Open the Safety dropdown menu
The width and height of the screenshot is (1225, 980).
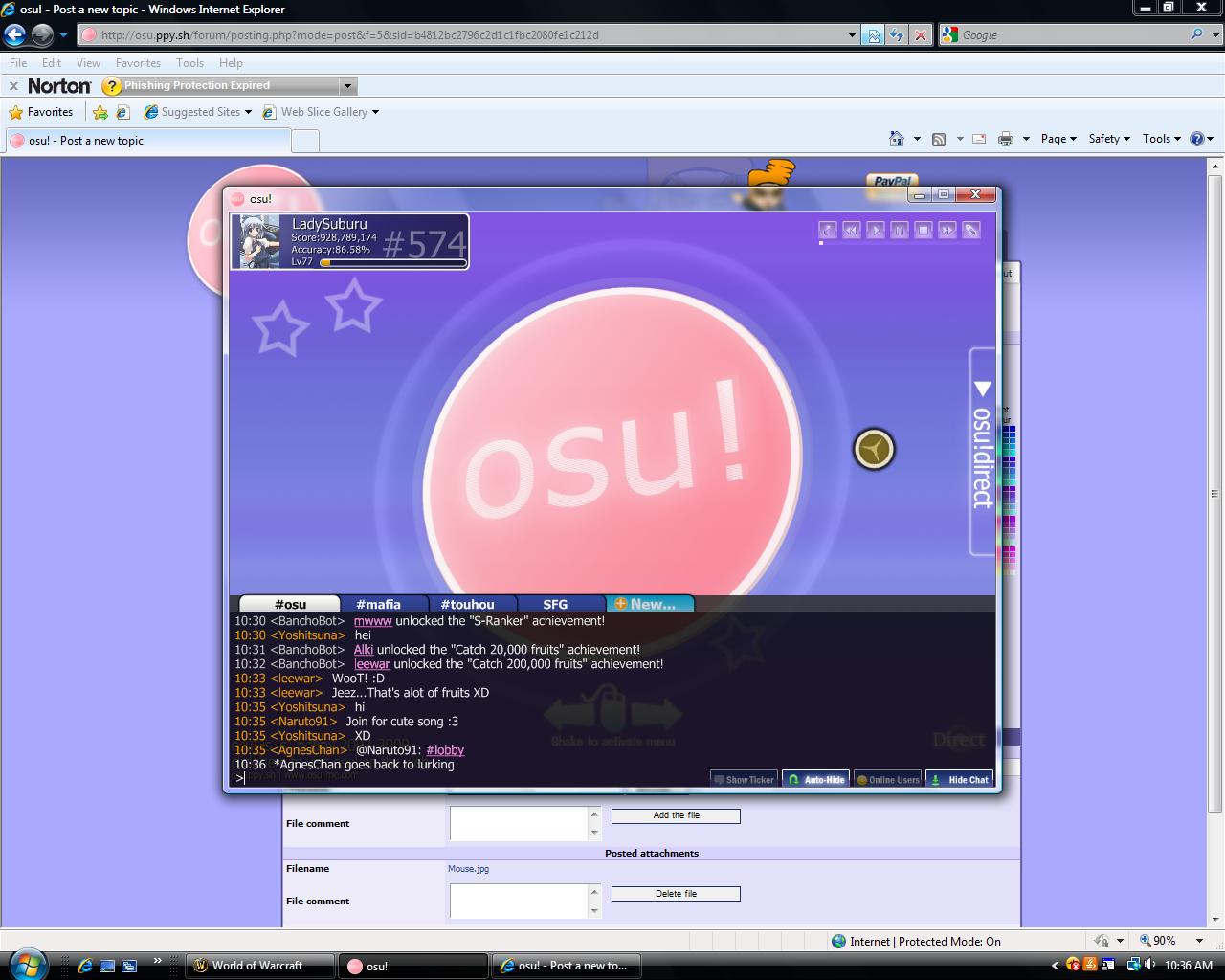pyautogui.click(x=1109, y=139)
